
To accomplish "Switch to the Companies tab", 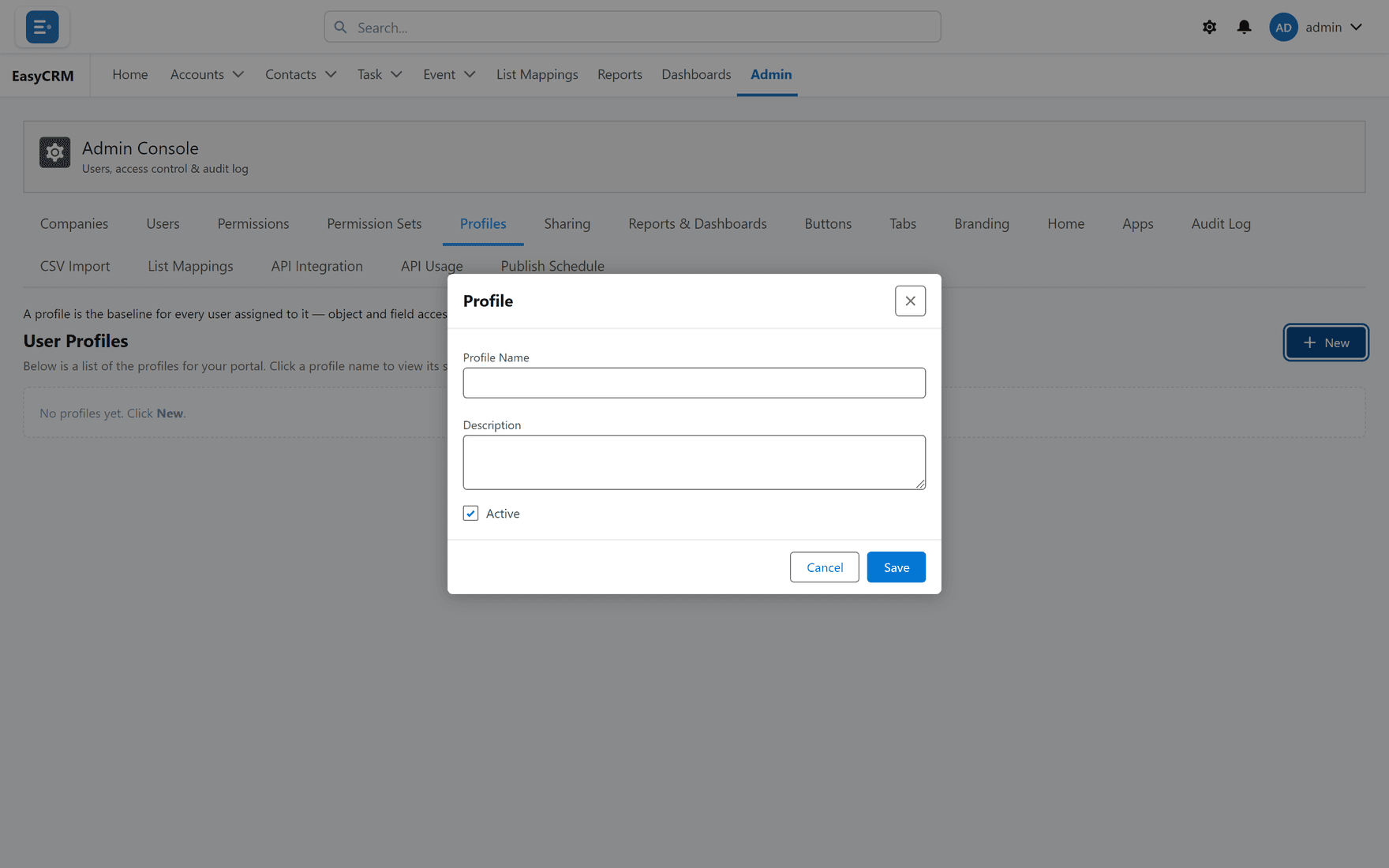I will [x=74, y=223].
